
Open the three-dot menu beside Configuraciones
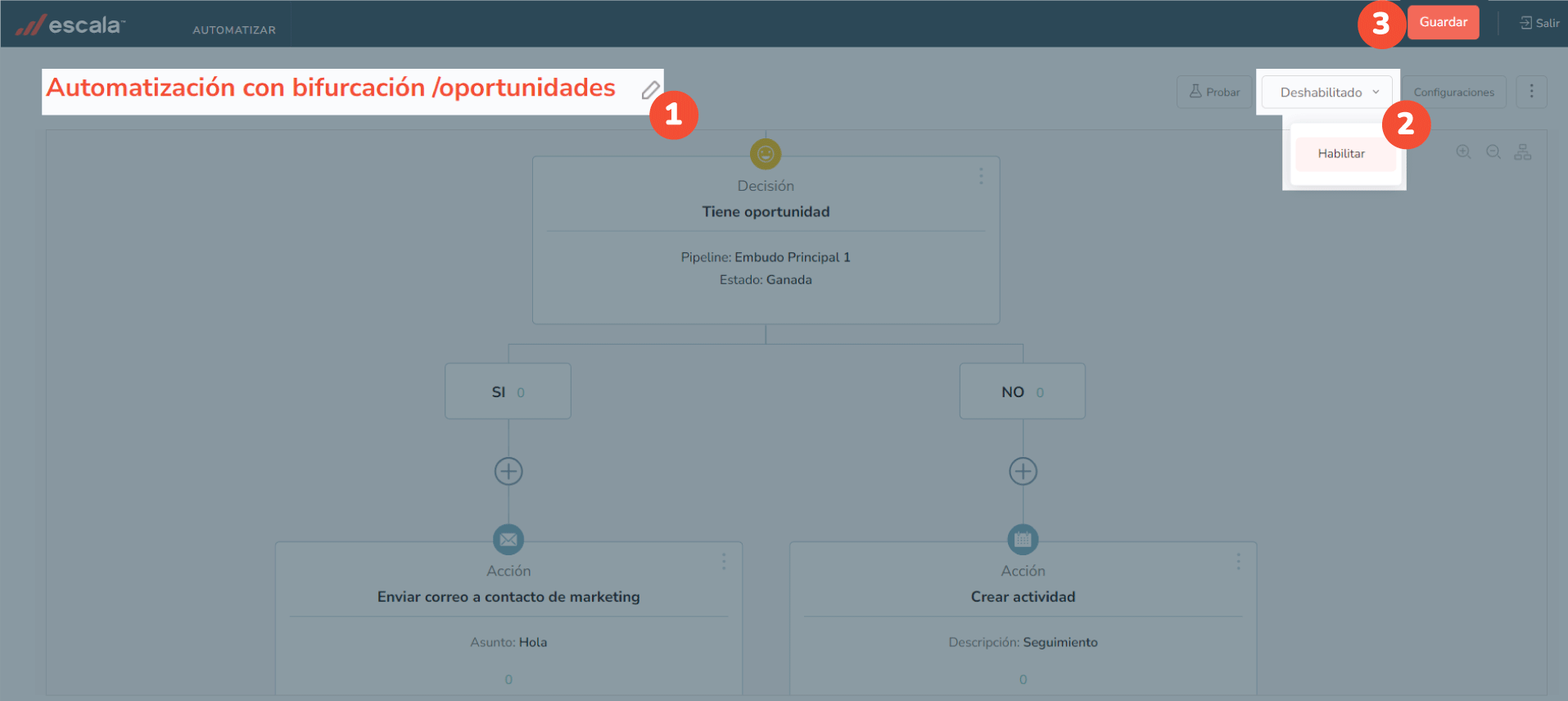point(1531,92)
